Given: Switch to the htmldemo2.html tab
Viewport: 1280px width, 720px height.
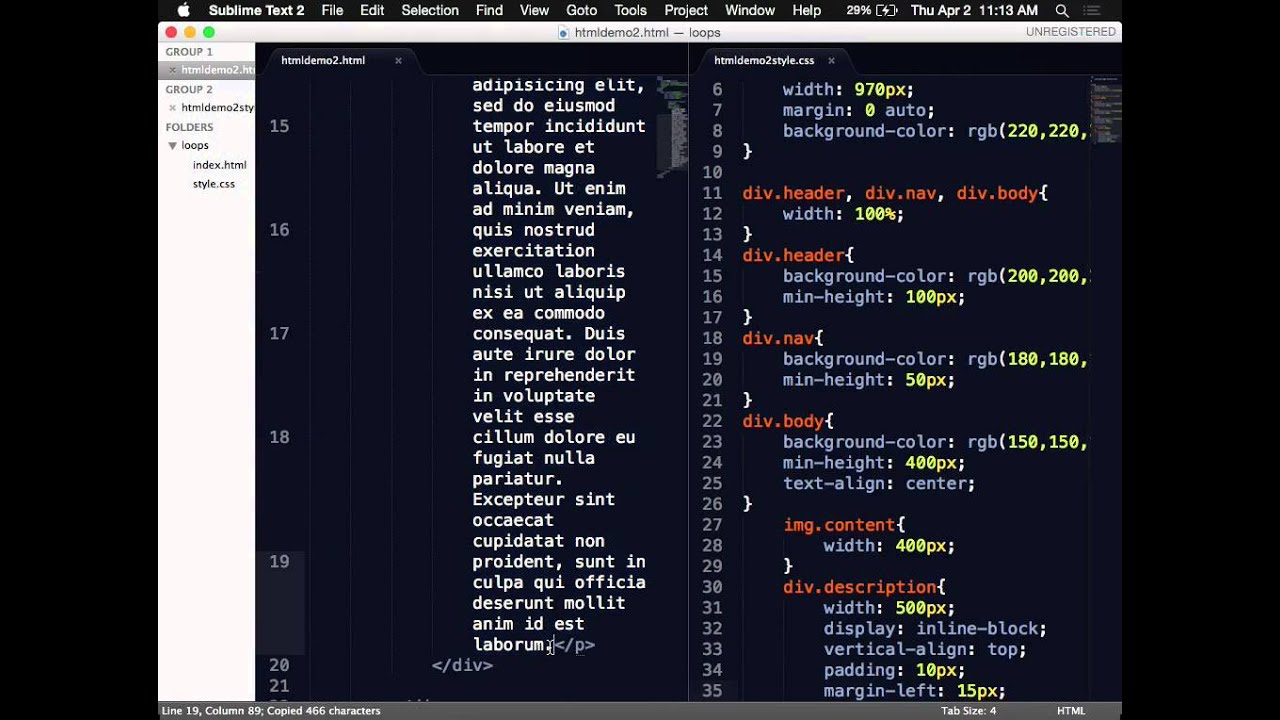Looking at the screenshot, I should pyautogui.click(x=322, y=60).
